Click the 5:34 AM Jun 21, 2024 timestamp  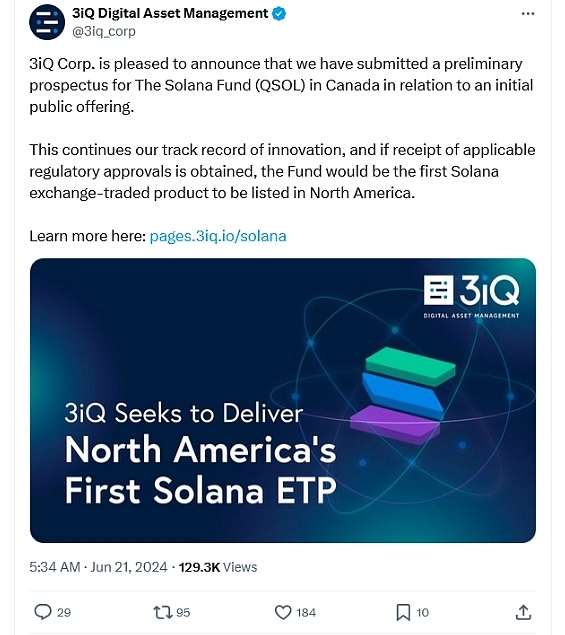pyautogui.click(x=98, y=567)
